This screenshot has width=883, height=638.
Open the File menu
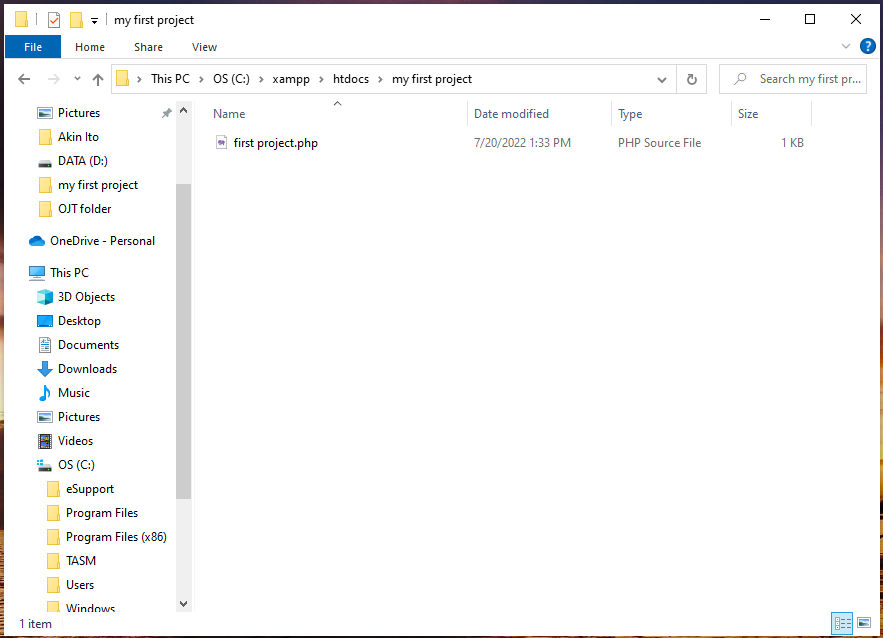tap(33, 47)
